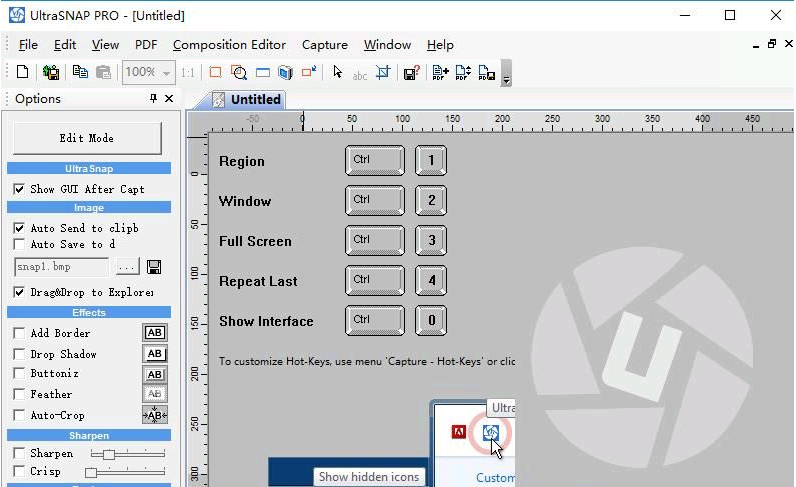Click the save PDF icon
Screen dimensions: 796x487
(x=486, y=72)
